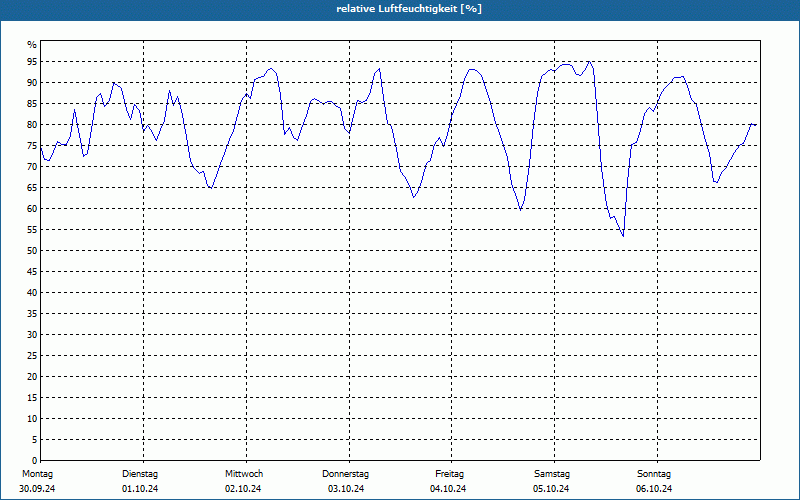Select the 60 value on the y-axis

click(32, 209)
